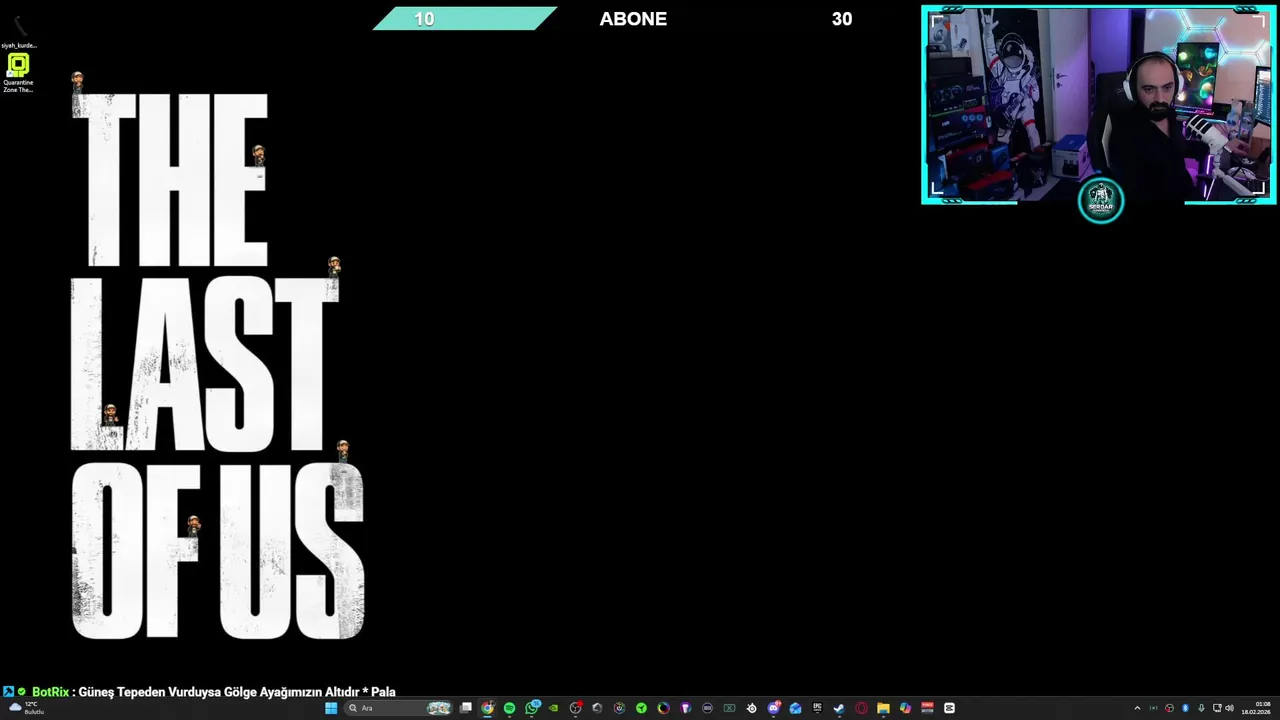The image size is (1280, 720).
Task: Open Opera GX browser in taskbar
Action: 861,708
